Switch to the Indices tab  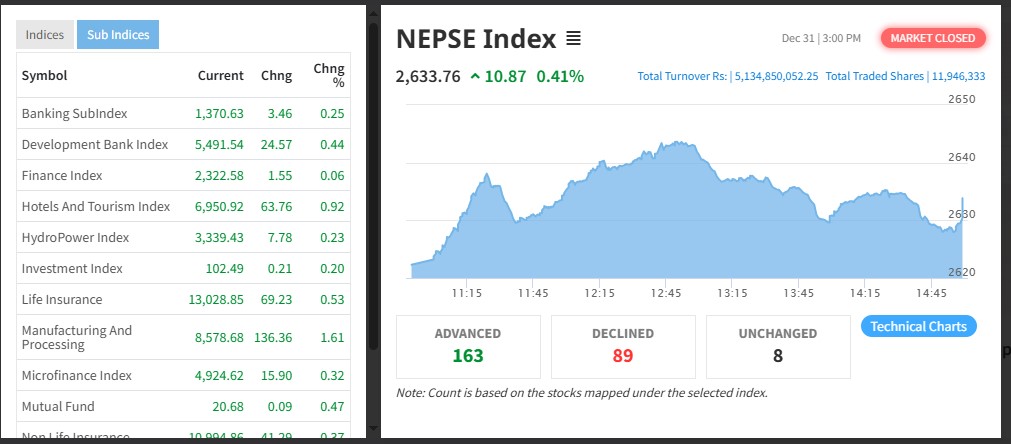[x=45, y=35]
